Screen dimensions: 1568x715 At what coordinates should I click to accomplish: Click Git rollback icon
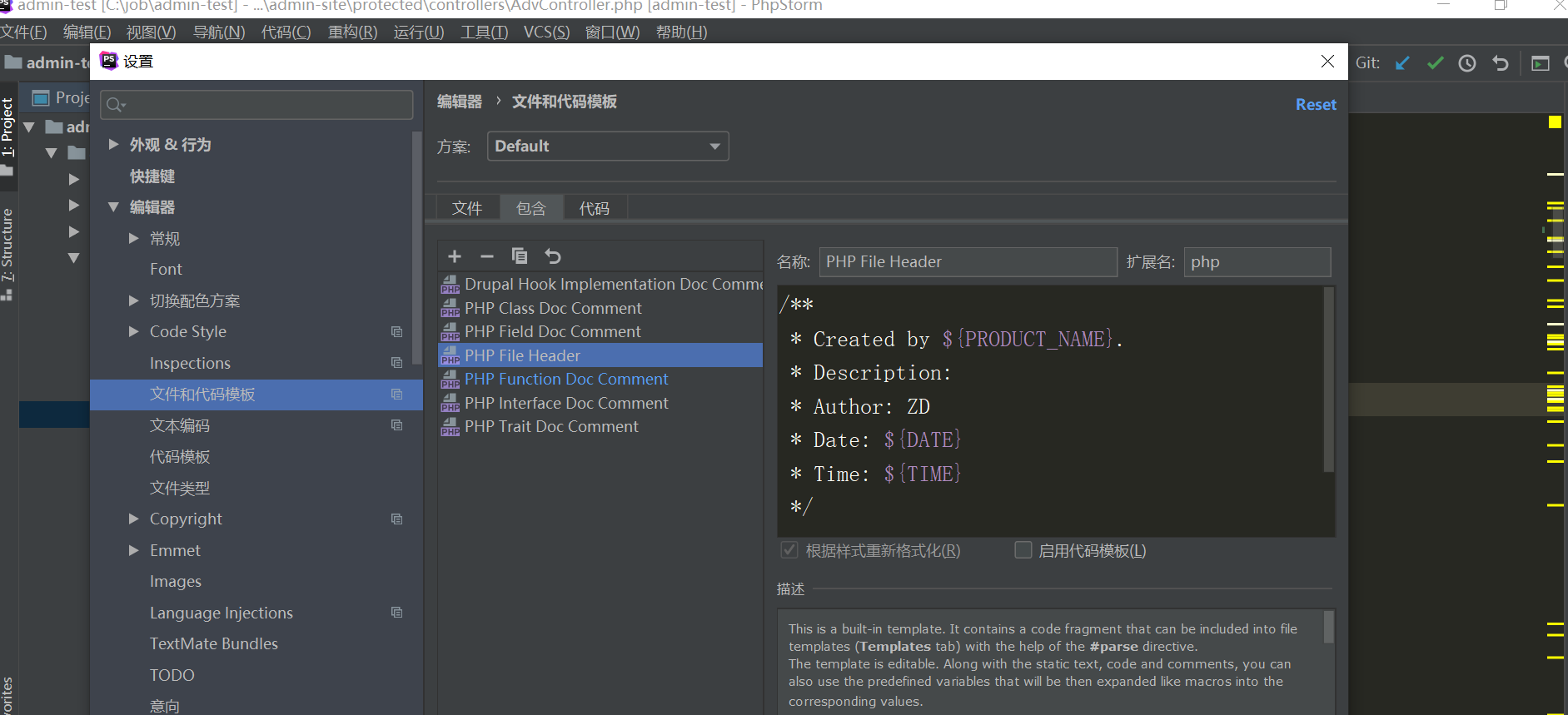click(1501, 63)
